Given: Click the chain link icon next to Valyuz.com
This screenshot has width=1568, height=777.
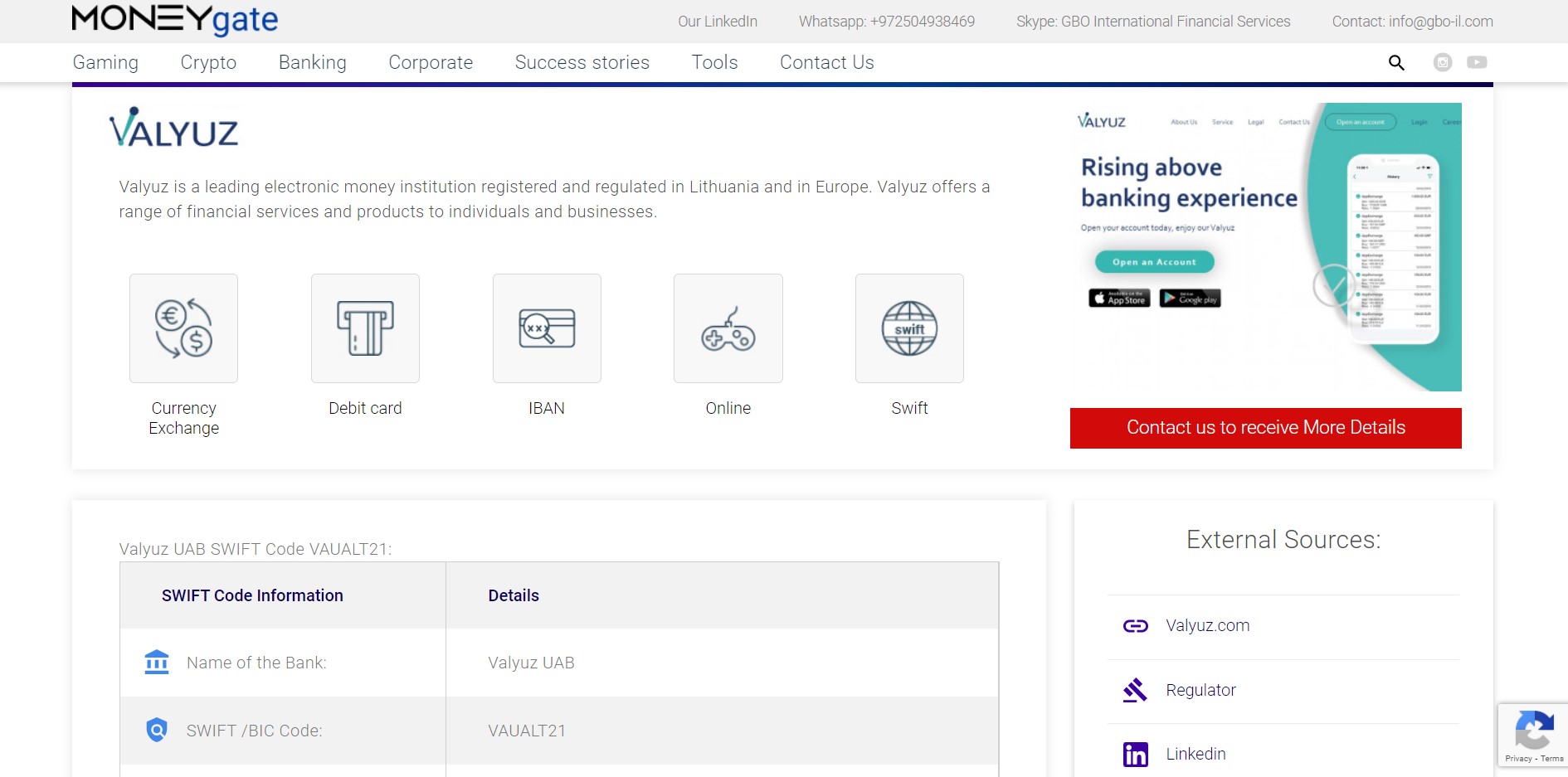Looking at the screenshot, I should click(x=1136, y=626).
